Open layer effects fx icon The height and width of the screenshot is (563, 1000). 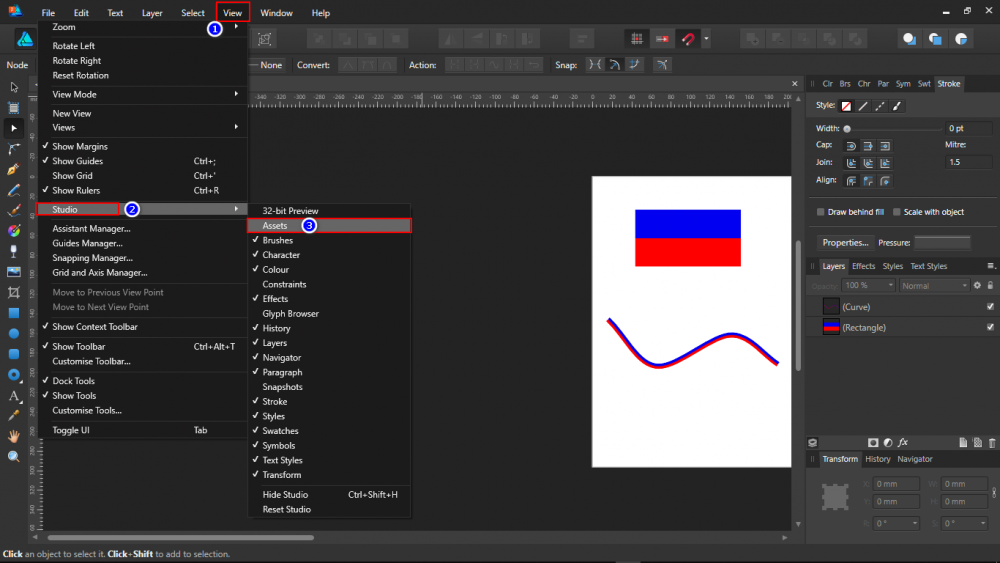903,442
